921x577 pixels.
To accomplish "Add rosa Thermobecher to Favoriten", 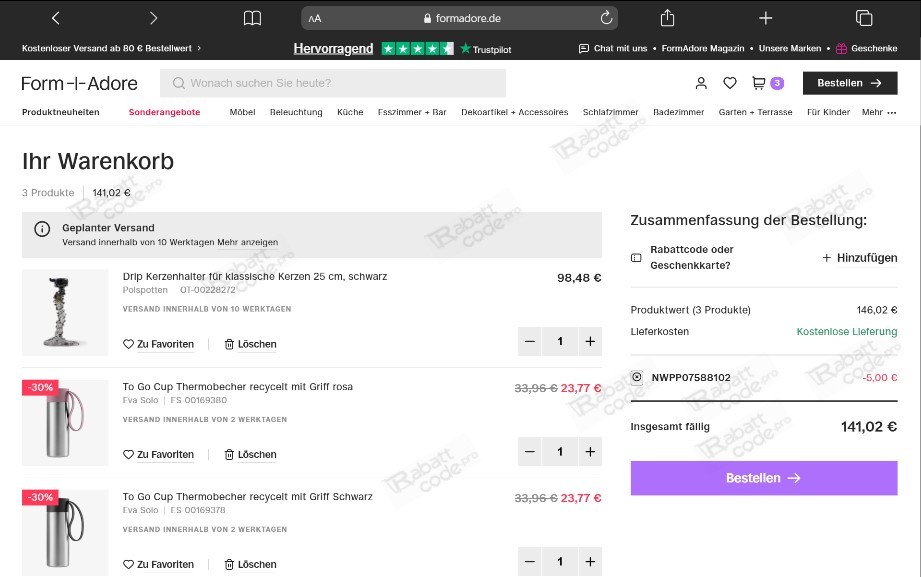I will 158,454.
